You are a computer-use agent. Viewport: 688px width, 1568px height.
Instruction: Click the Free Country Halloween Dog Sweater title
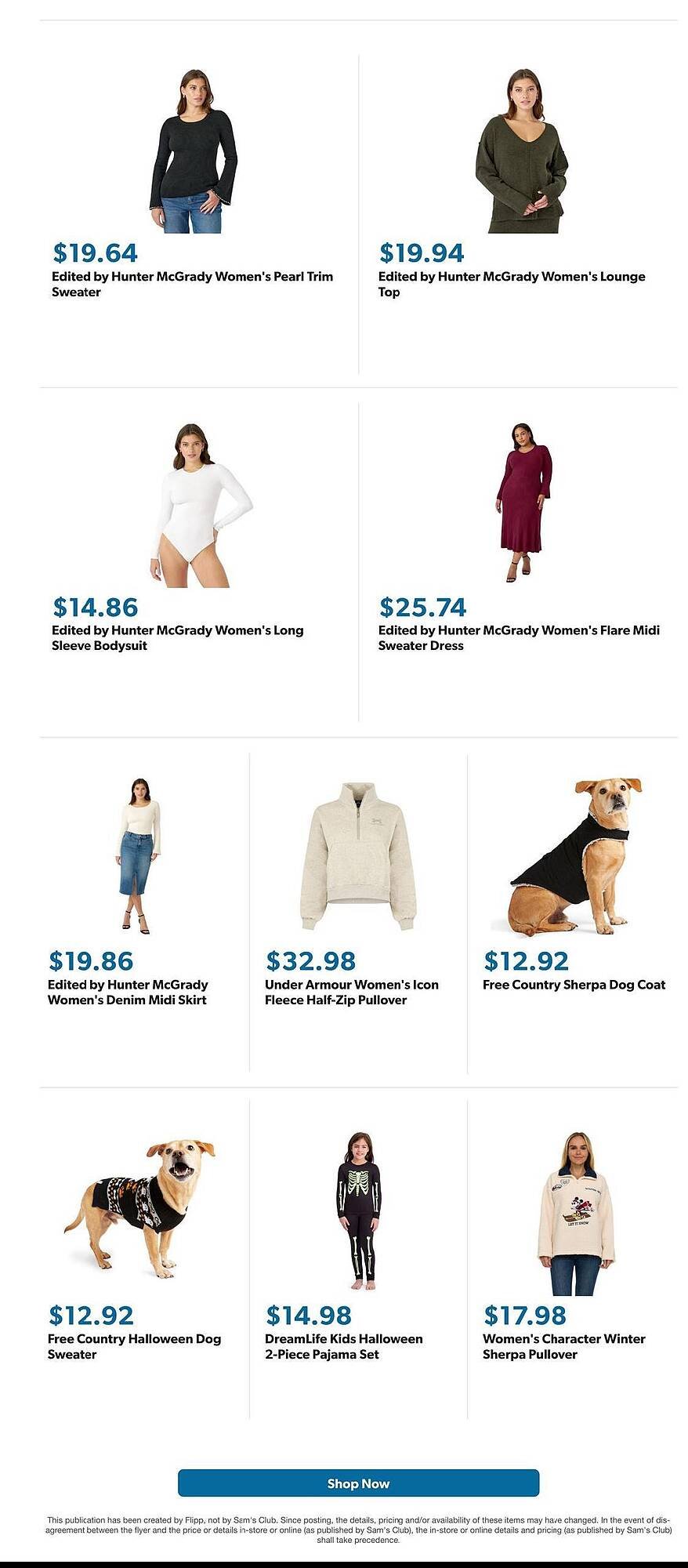[134, 1346]
